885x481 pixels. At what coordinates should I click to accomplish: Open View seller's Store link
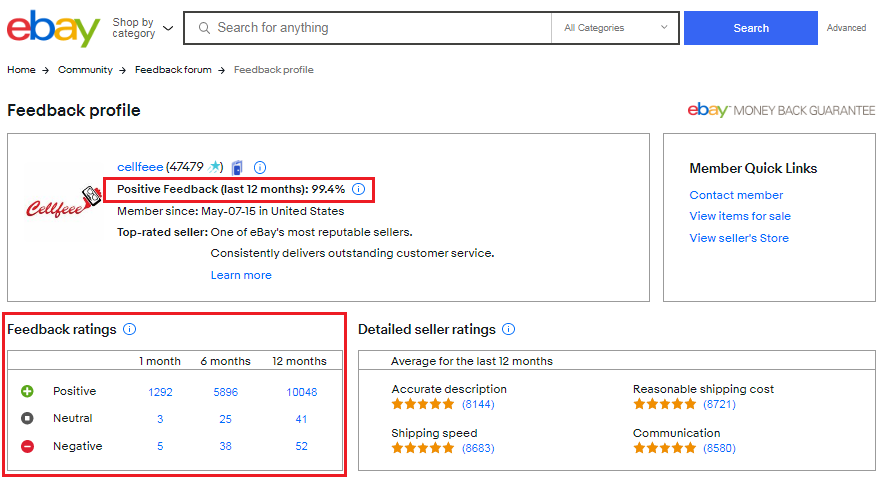coord(739,238)
